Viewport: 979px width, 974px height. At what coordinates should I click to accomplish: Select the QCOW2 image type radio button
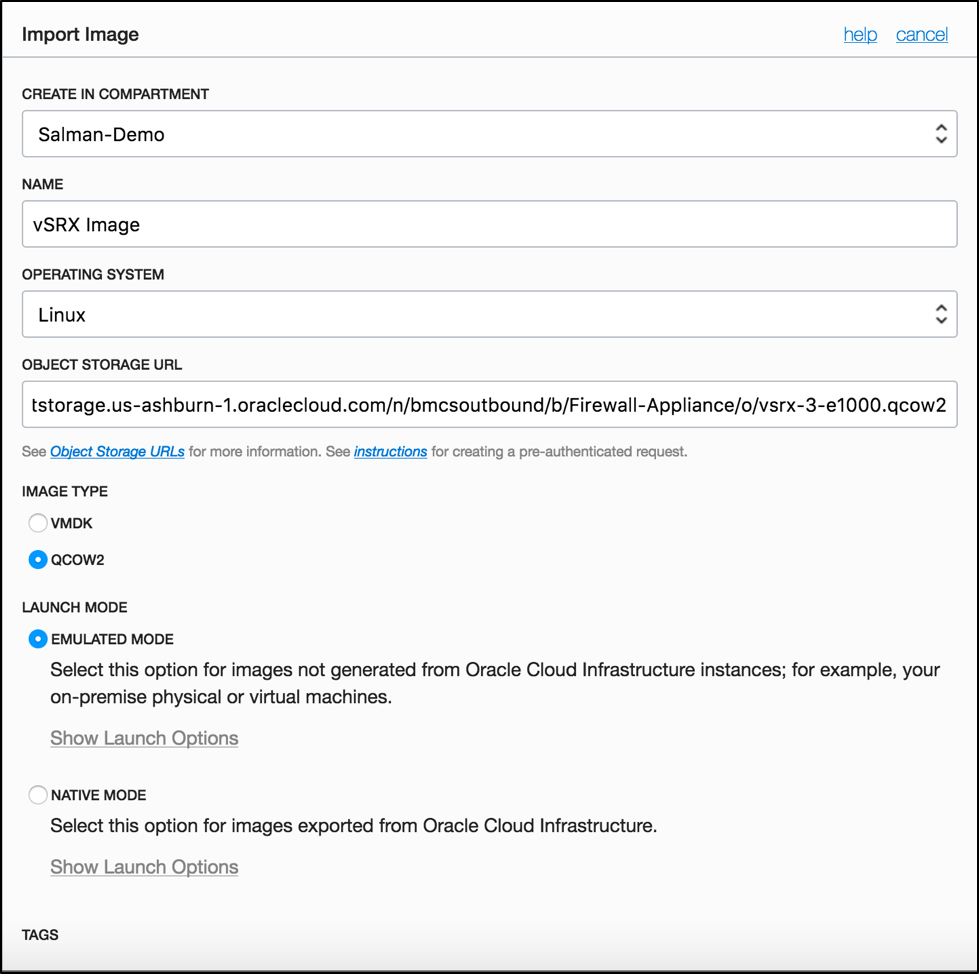38,560
